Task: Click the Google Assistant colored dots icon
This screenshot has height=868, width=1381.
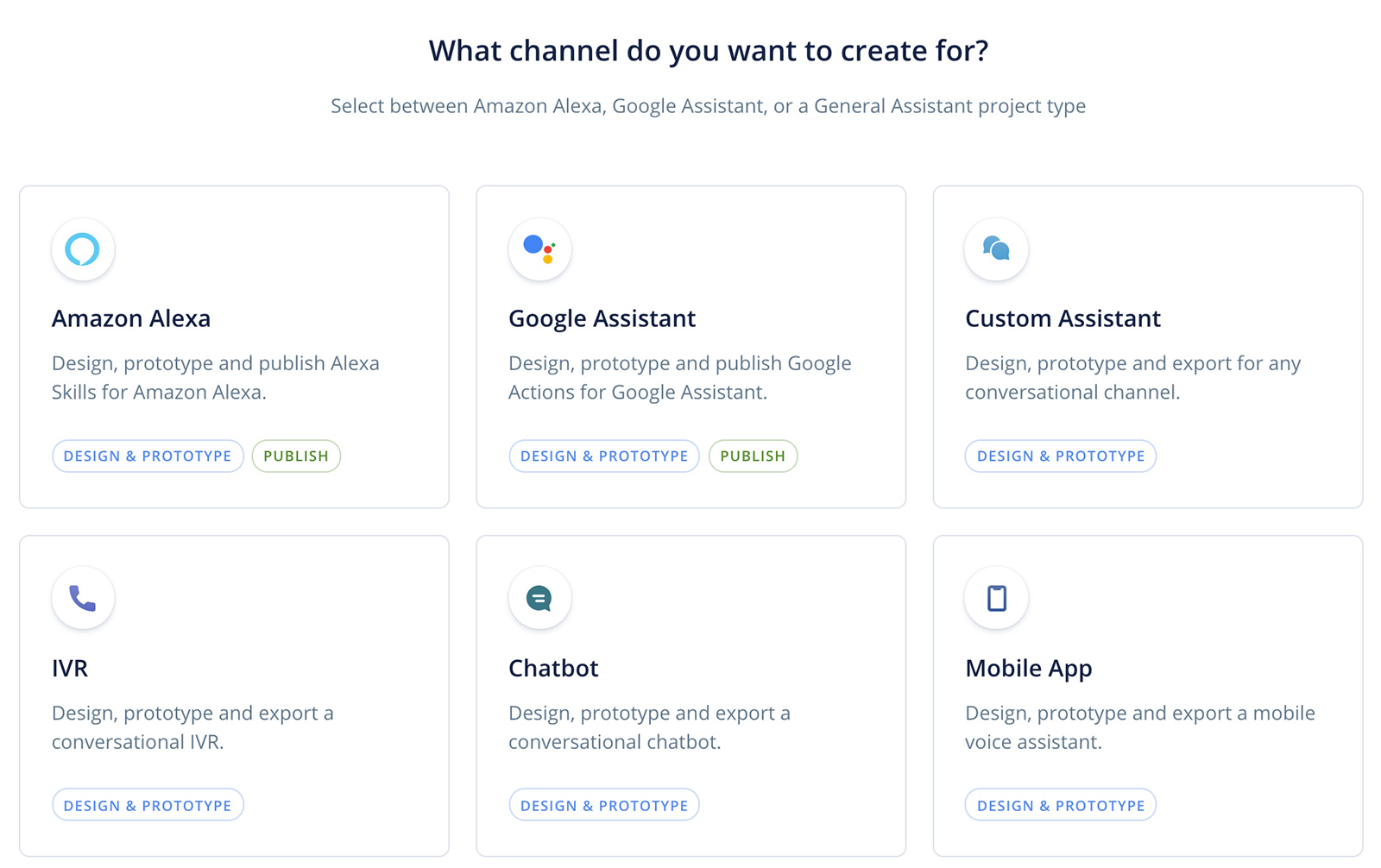Action: pyautogui.click(x=539, y=249)
